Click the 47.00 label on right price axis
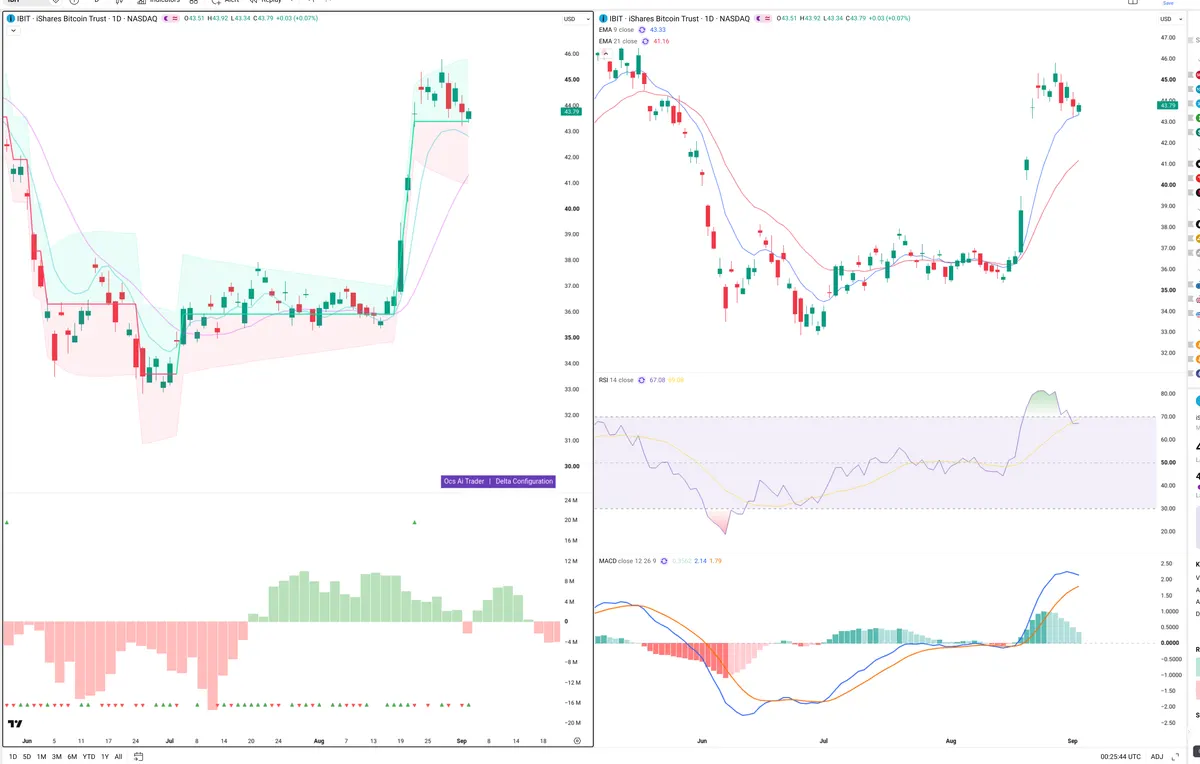Image resolution: width=1200 pixels, height=764 pixels. [x=1166, y=37]
